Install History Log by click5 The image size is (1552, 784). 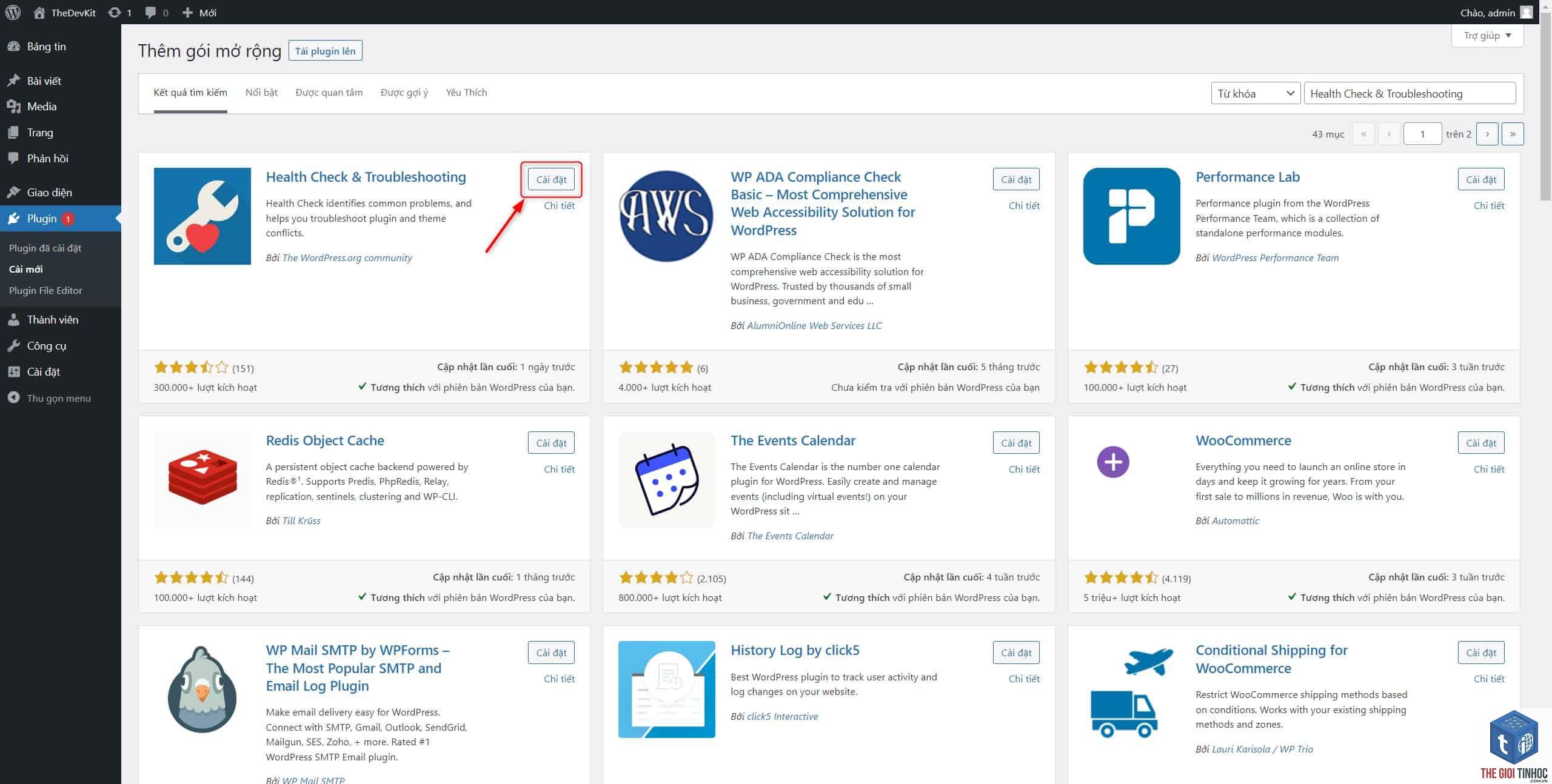pyautogui.click(x=1016, y=653)
